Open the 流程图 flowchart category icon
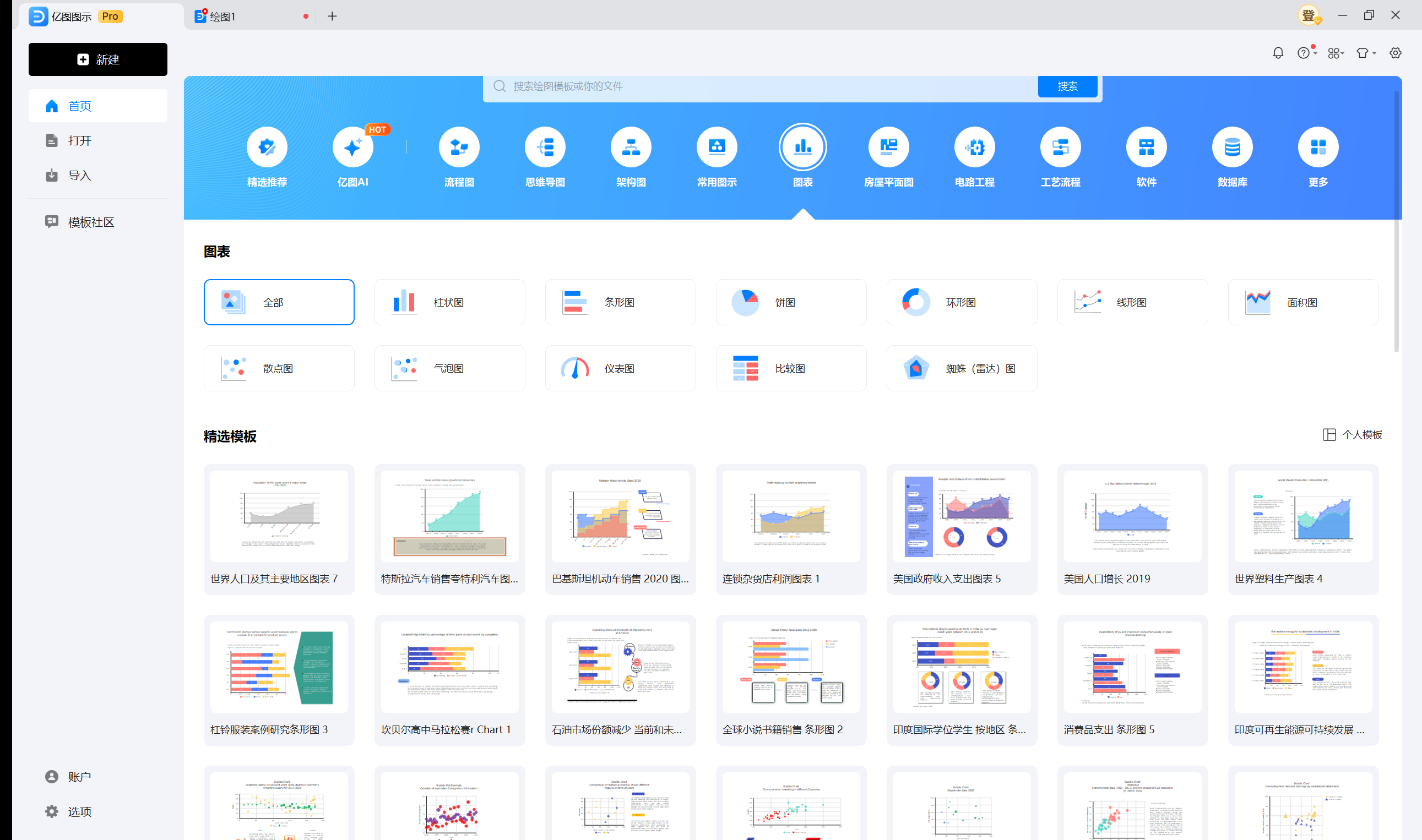The width and height of the screenshot is (1422, 840). click(459, 148)
